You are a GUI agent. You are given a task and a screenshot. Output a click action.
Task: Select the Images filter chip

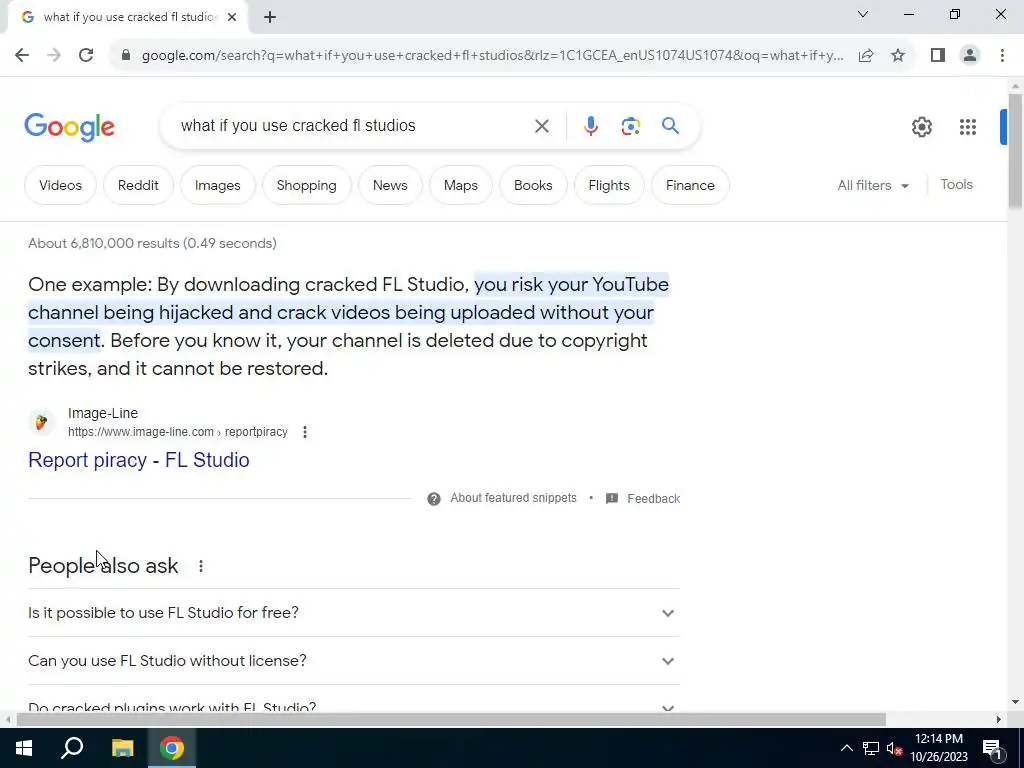tap(217, 185)
